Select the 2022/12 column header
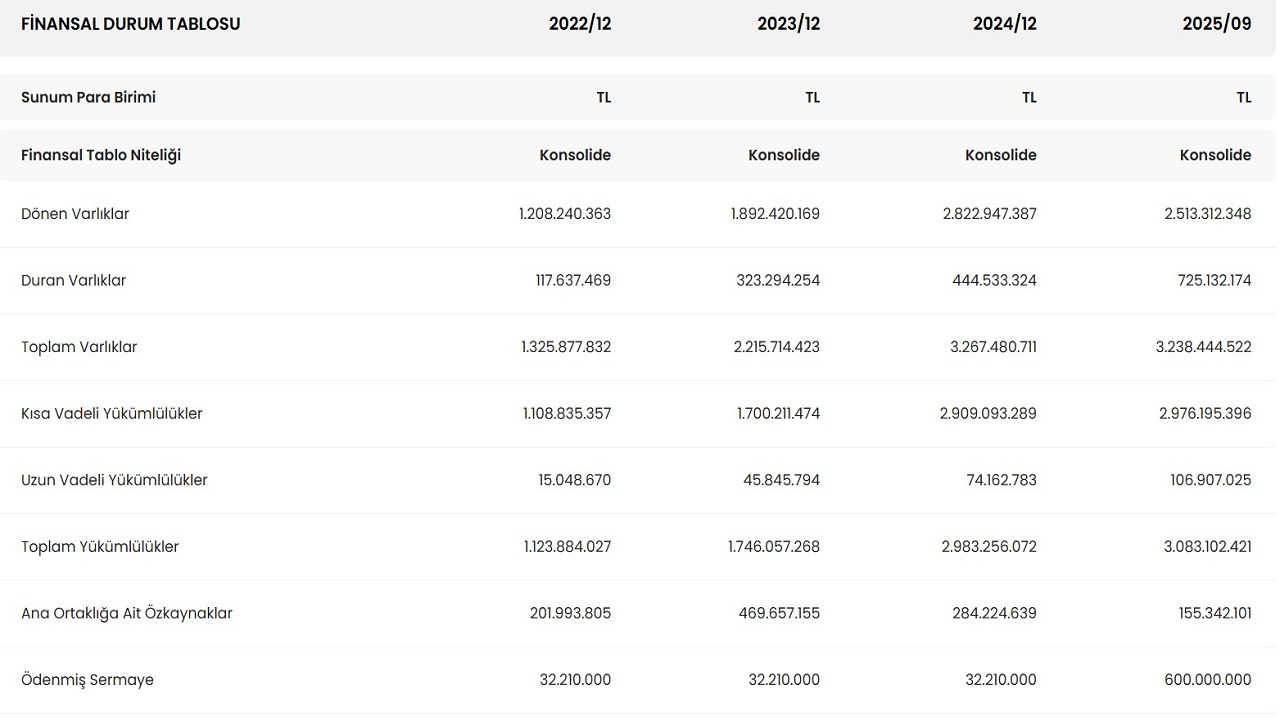The width and height of the screenshot is (1280, 720). pyautogui.click(x=579, y=24)
